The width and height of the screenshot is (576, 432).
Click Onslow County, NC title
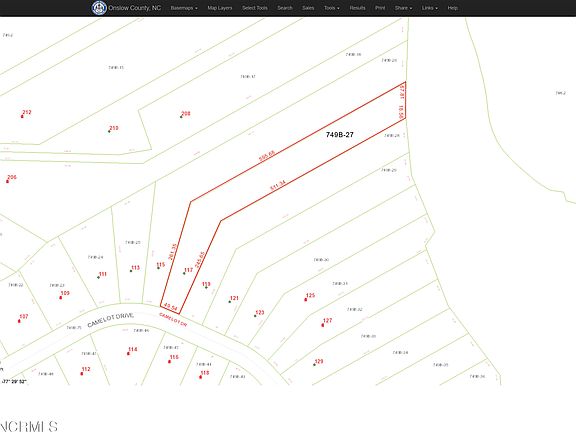click(x=134, y=8)
